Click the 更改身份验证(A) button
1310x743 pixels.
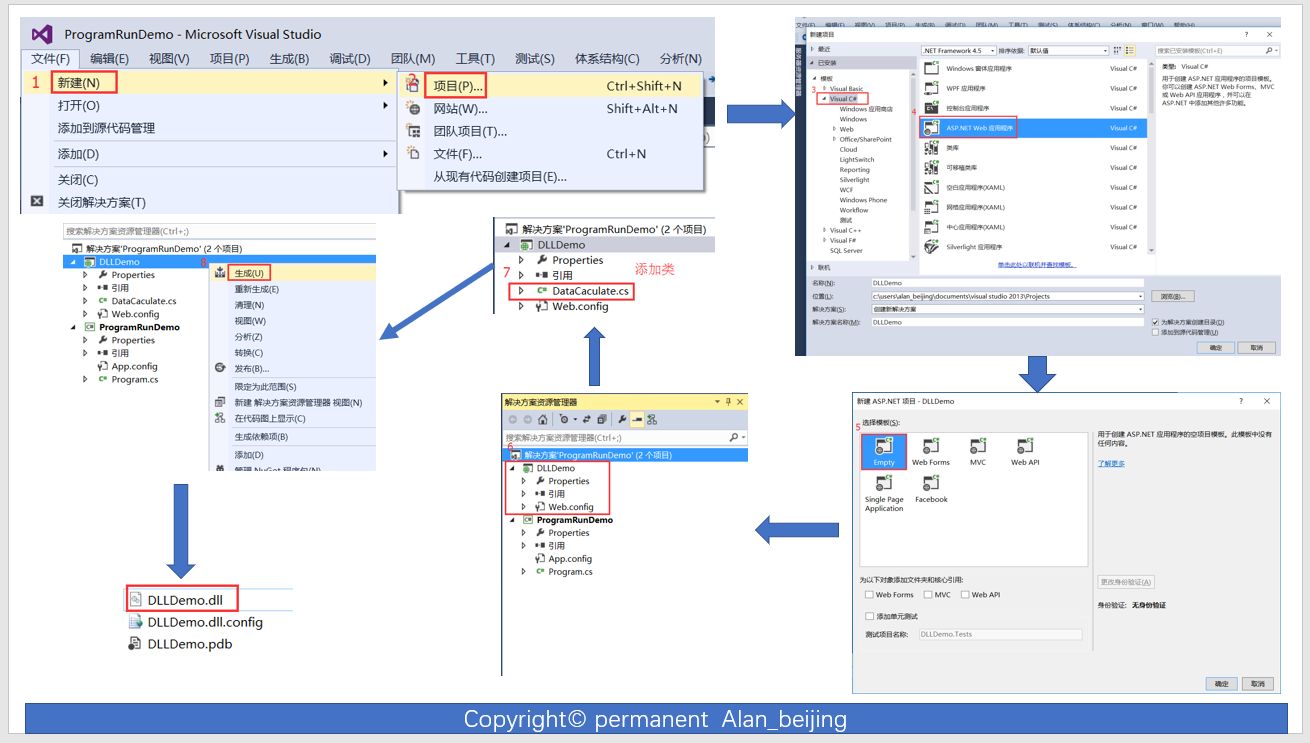click(x=1126, y=582)
